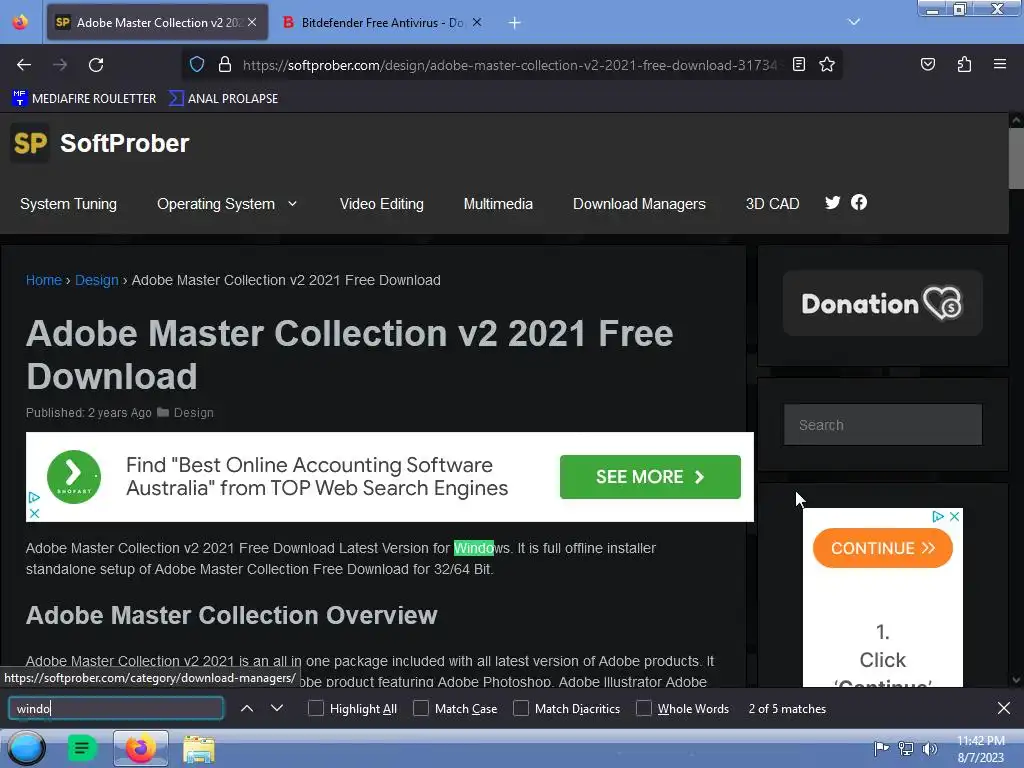The height and width of the screenshot is (768, 1024).
Task: Close the find bar with X
Action: point(1004,708)
